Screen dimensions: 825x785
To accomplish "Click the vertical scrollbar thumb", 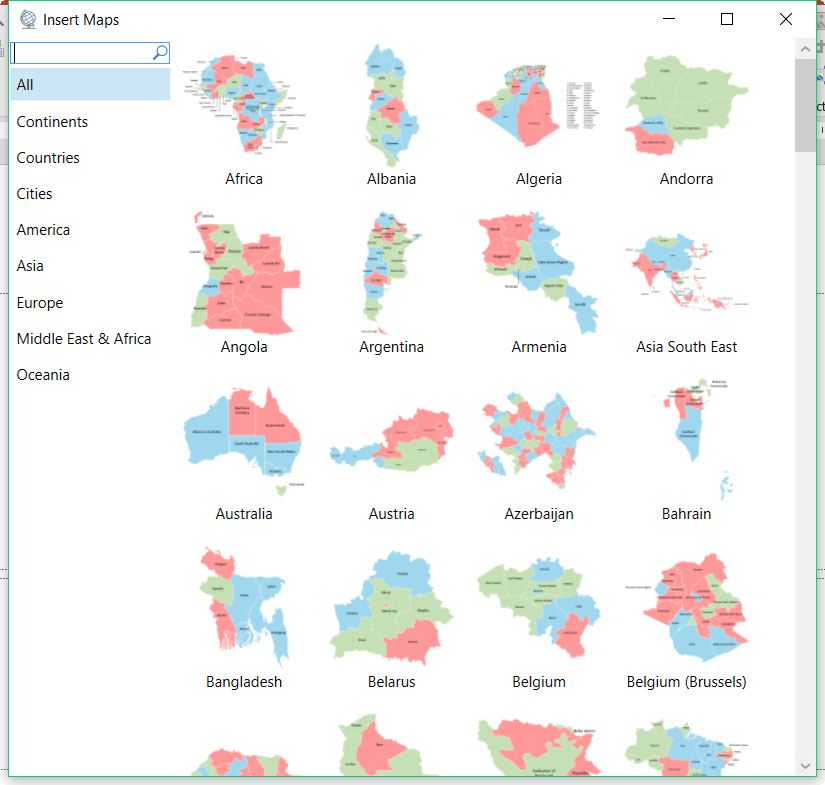I will (x=805, y=105).
